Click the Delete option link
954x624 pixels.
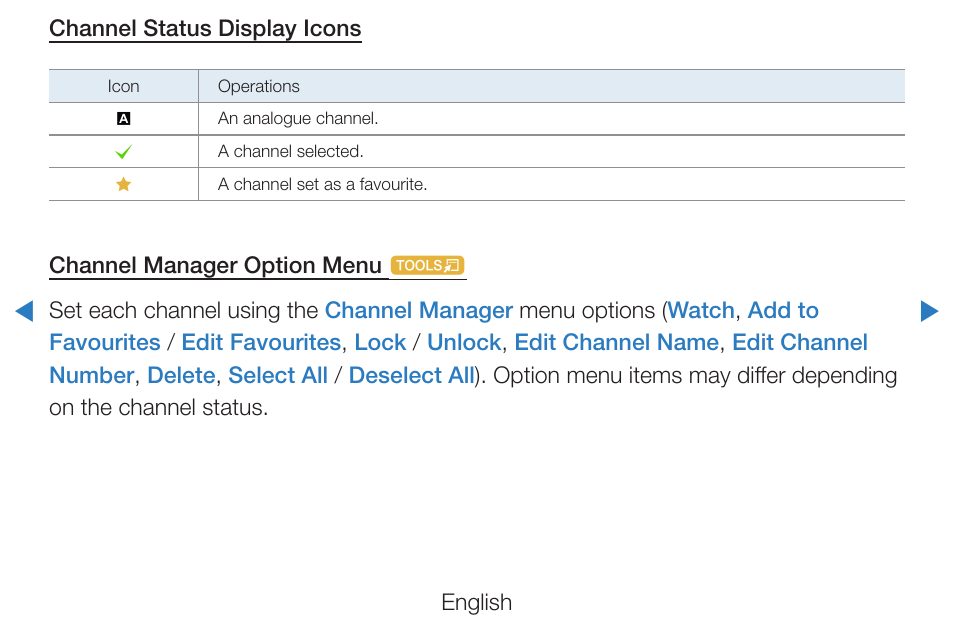tap(181, 375)
